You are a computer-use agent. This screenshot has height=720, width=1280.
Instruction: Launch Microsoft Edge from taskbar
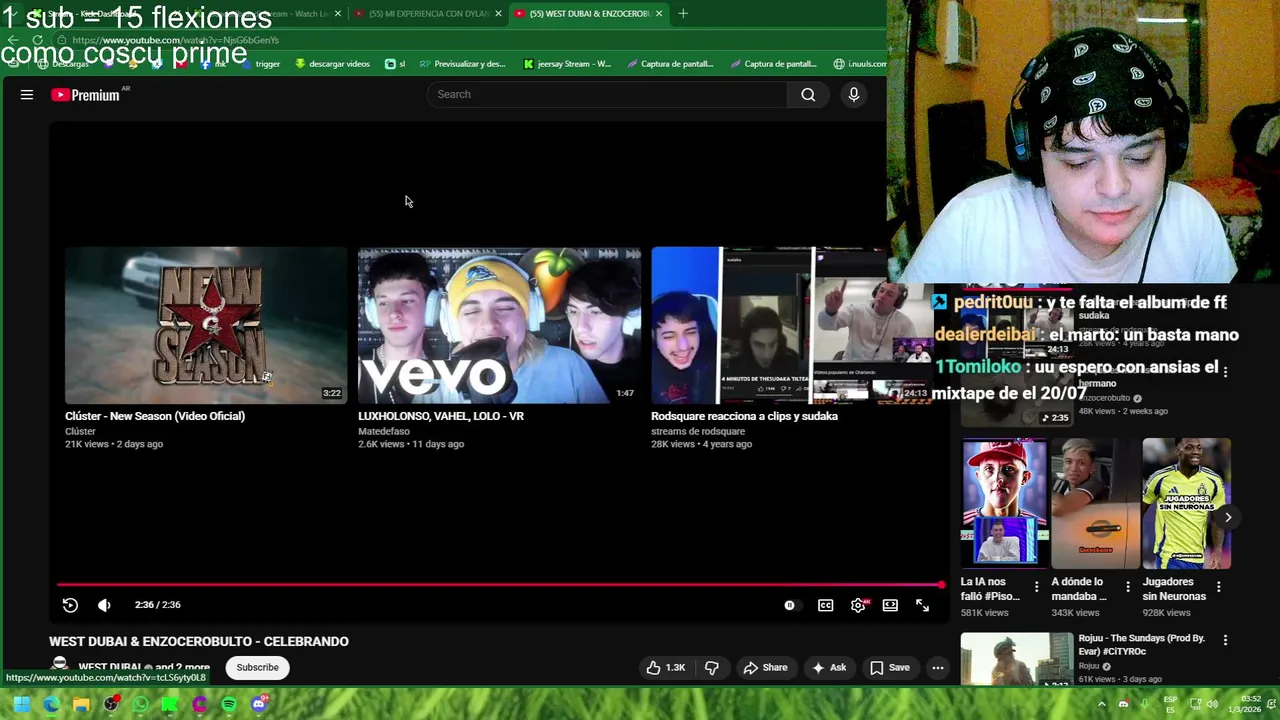tap(51, 704)
